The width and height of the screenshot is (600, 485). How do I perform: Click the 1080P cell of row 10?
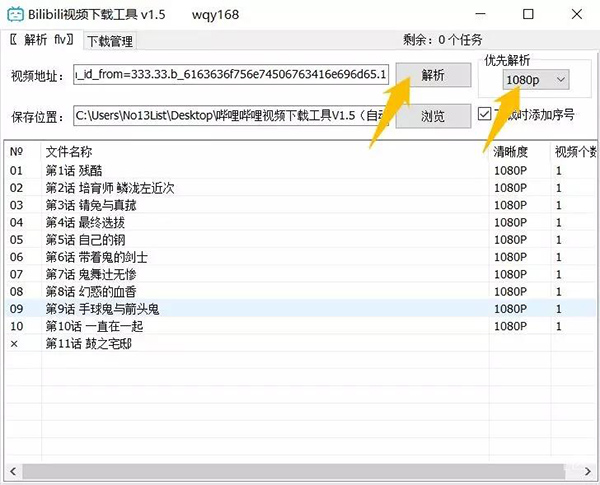(510, 326)
